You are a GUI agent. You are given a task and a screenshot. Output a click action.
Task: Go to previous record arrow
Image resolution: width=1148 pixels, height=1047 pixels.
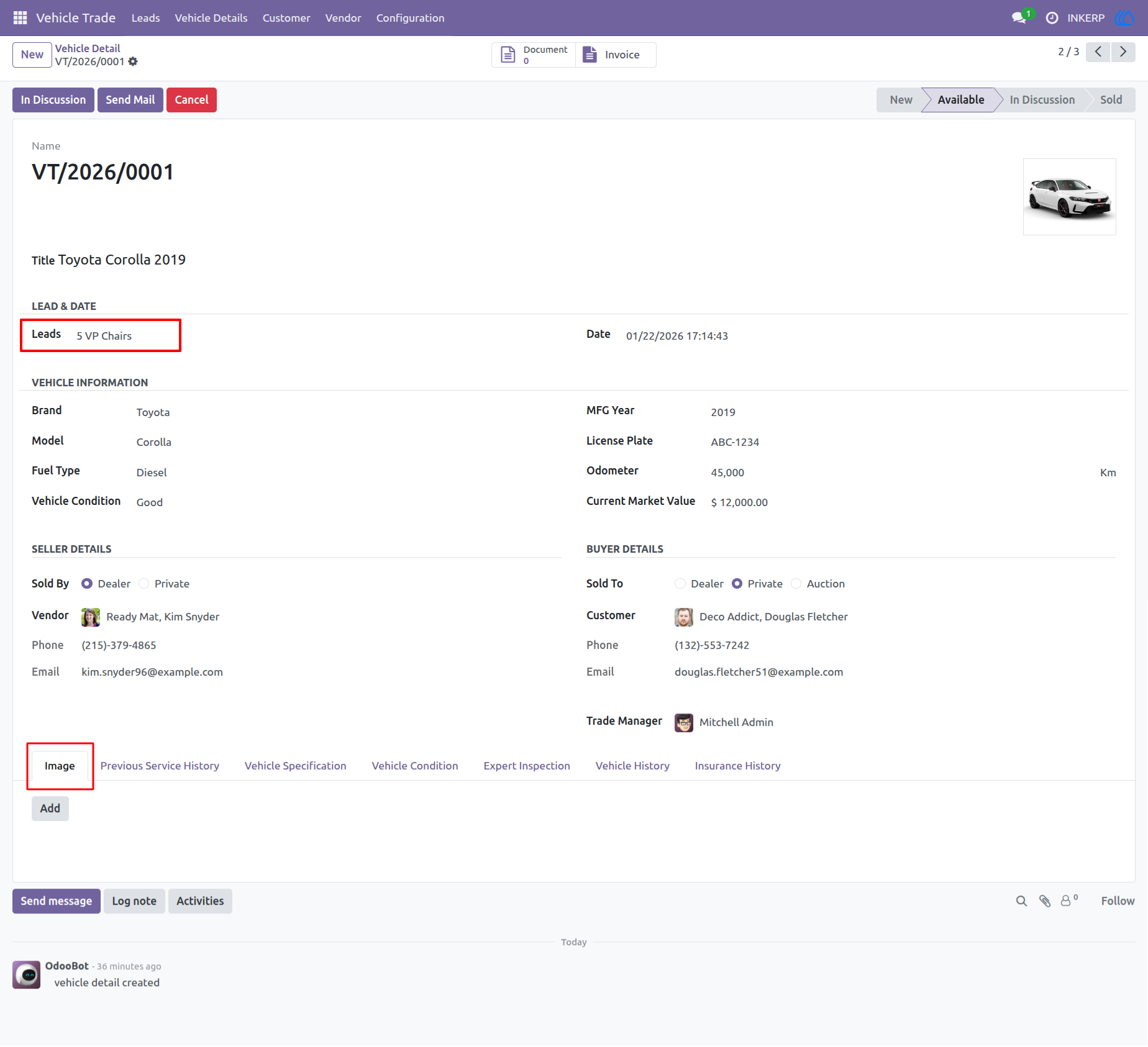[1098, 52]
